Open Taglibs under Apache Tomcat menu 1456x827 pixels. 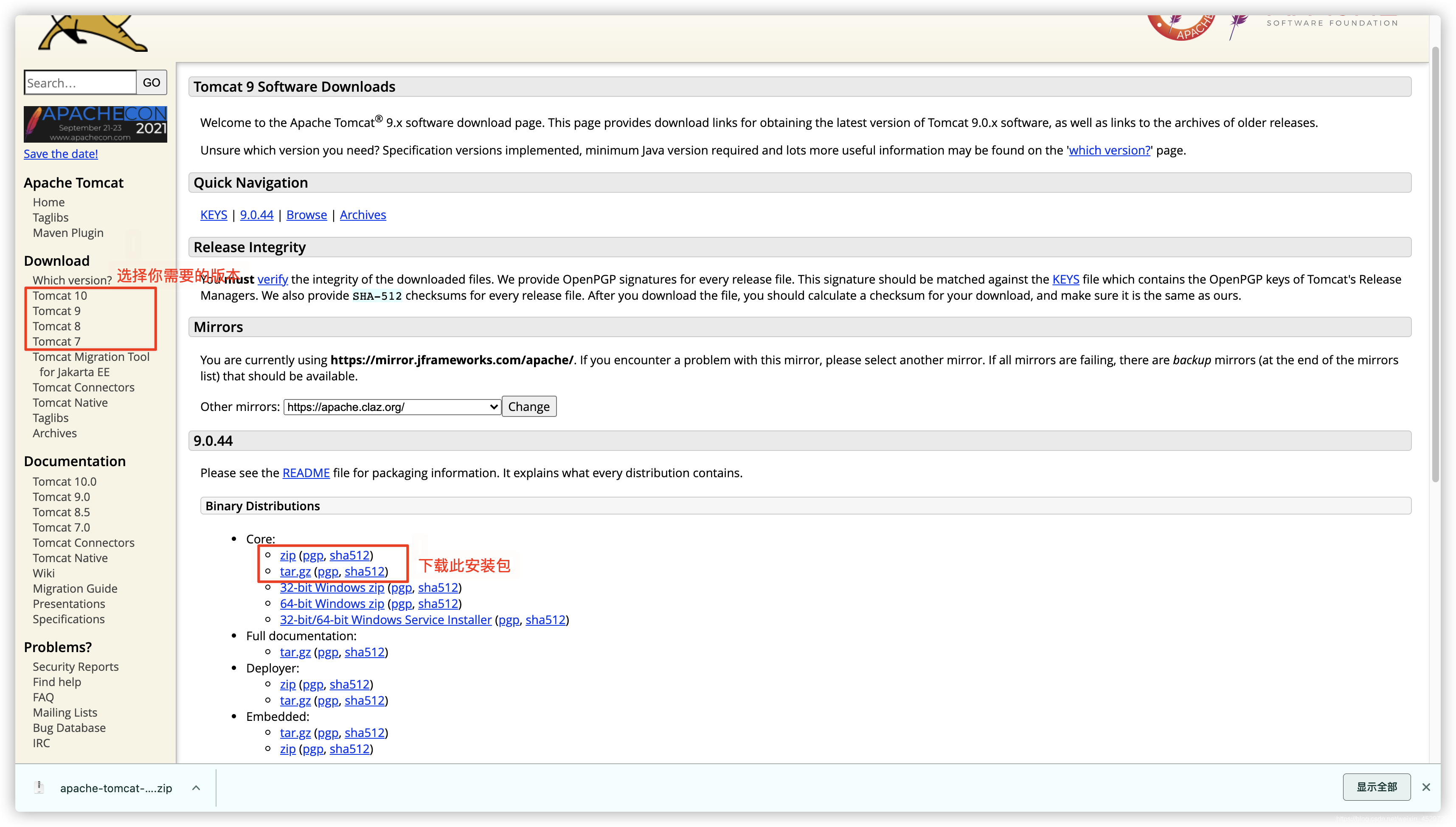(x=51, y=217)
